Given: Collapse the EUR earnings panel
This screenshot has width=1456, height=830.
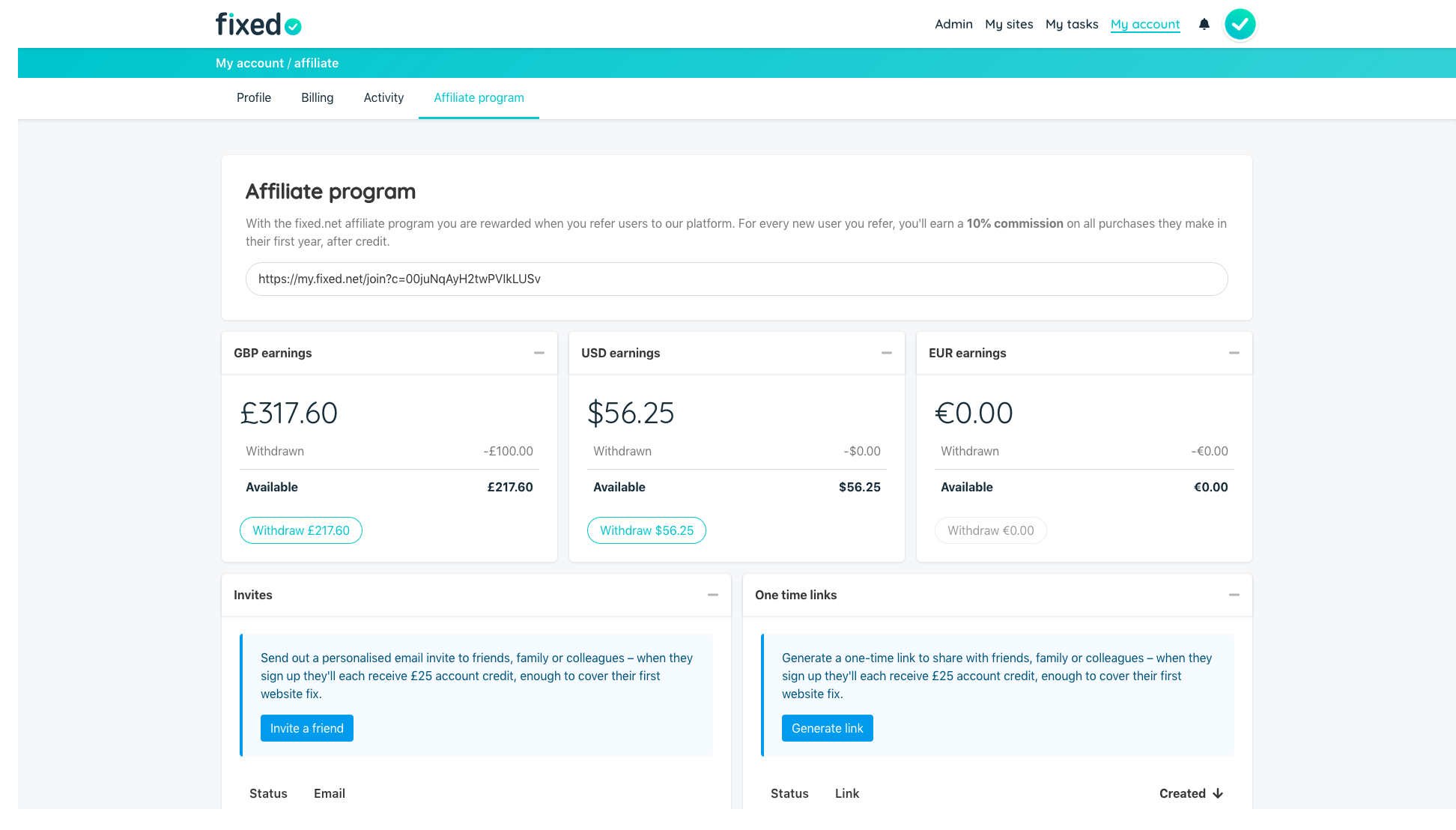Looking at the screenshot, I should click(1234, 353).
